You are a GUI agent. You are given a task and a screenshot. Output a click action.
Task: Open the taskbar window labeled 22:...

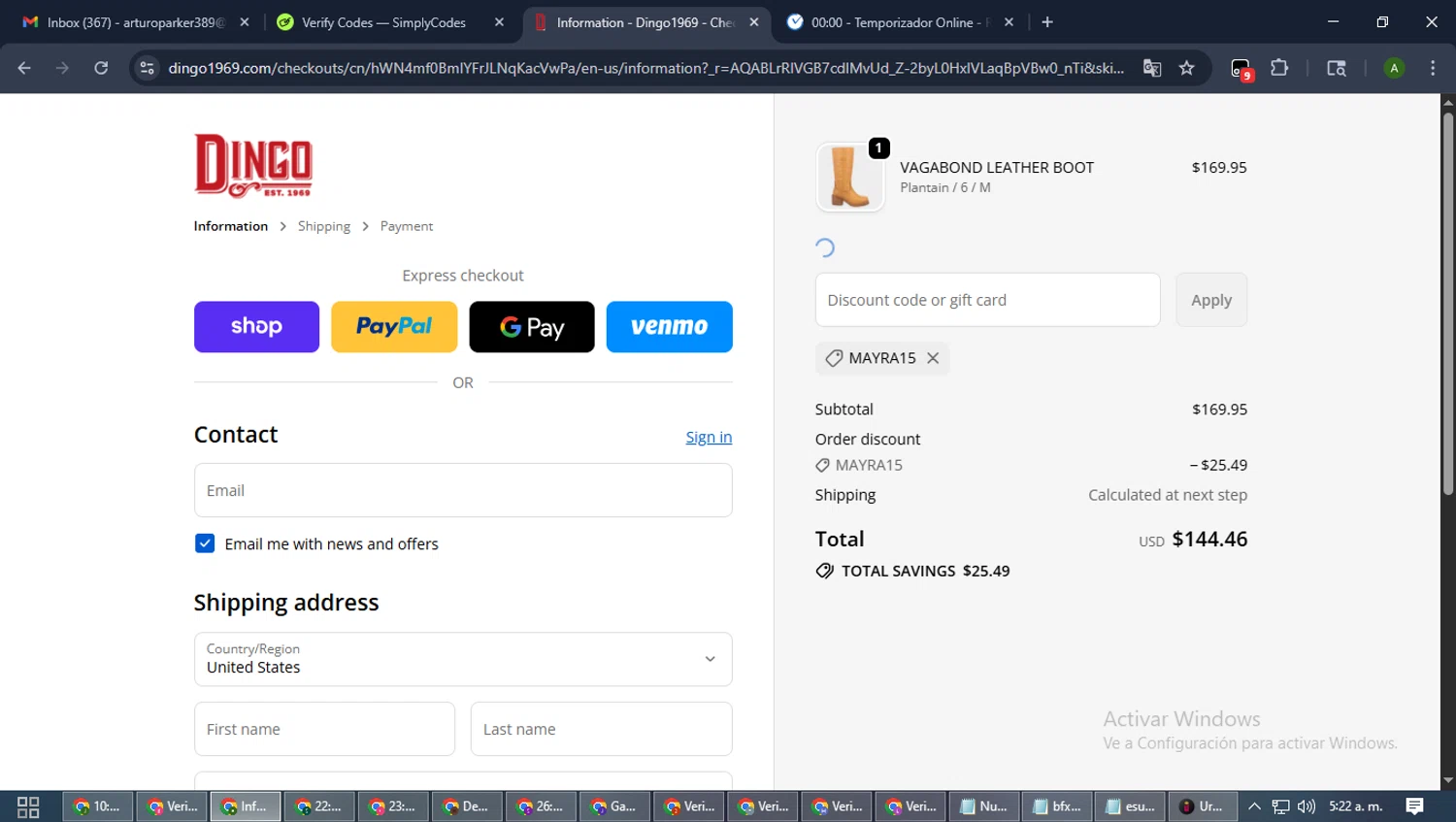(319, 806)
